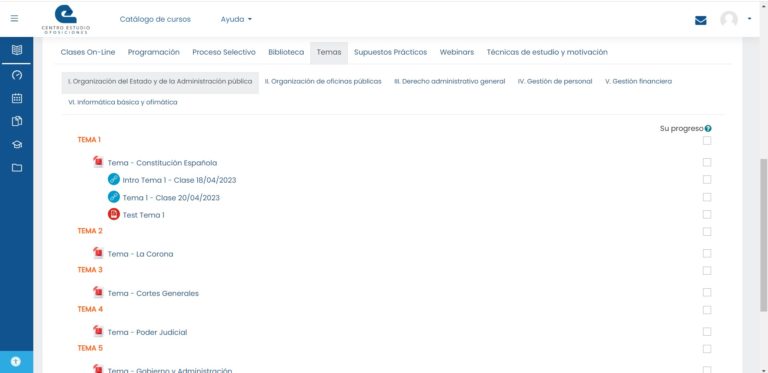This screenshot has height=373, width=768.
Task: Open the hamburger menu icon
Action: click(14, 19)
